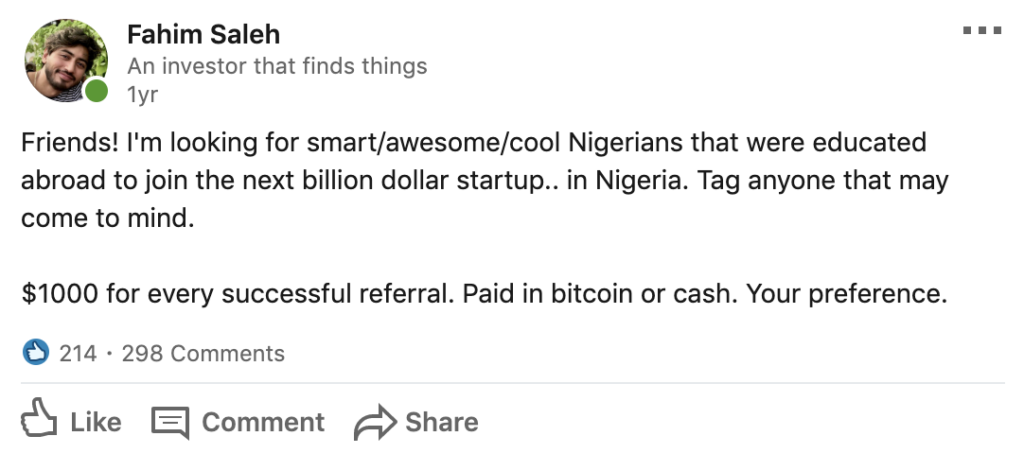Viewport: 1024px width, 471px height.
Task: Open the Fahim Saleh name link
Action: (203, 34)
